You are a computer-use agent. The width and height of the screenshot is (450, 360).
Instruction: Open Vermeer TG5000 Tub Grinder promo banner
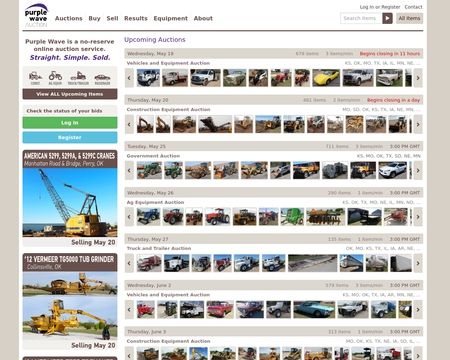(70, 302)
